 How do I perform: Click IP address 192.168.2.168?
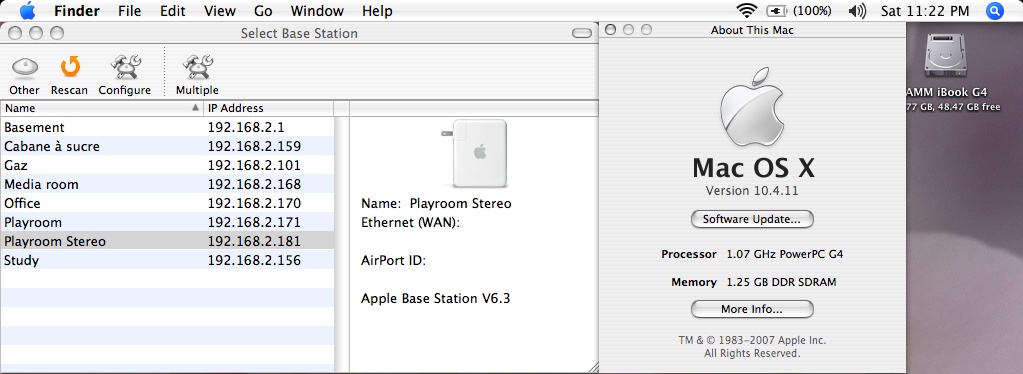click(254, 184)
